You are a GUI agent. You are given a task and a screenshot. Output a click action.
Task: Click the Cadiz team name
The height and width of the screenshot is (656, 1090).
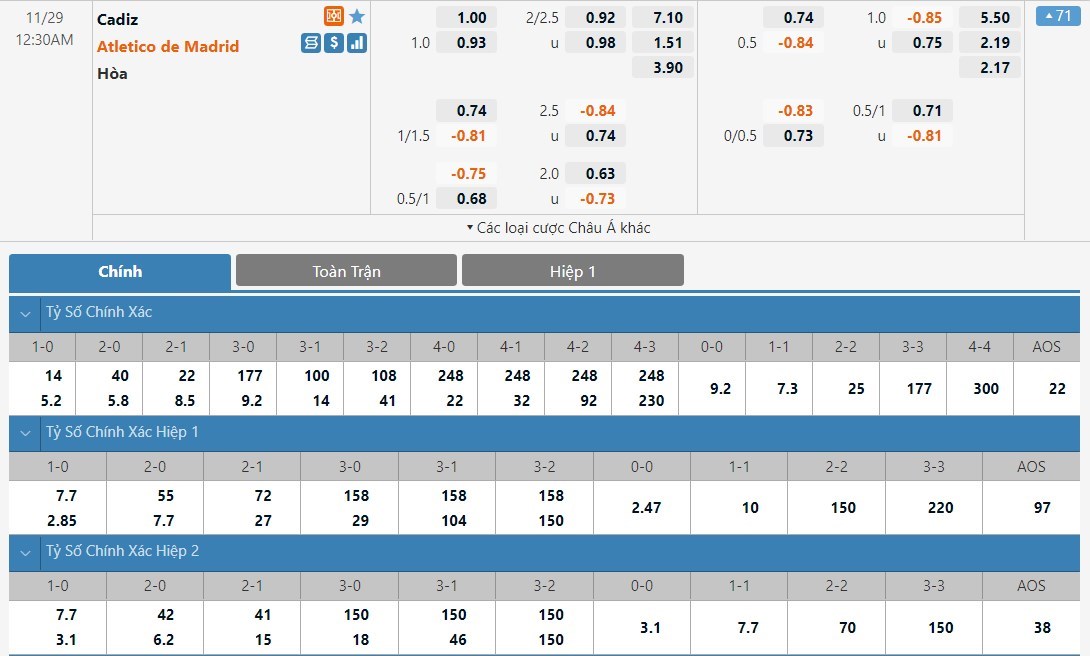(x=118, y=19)
